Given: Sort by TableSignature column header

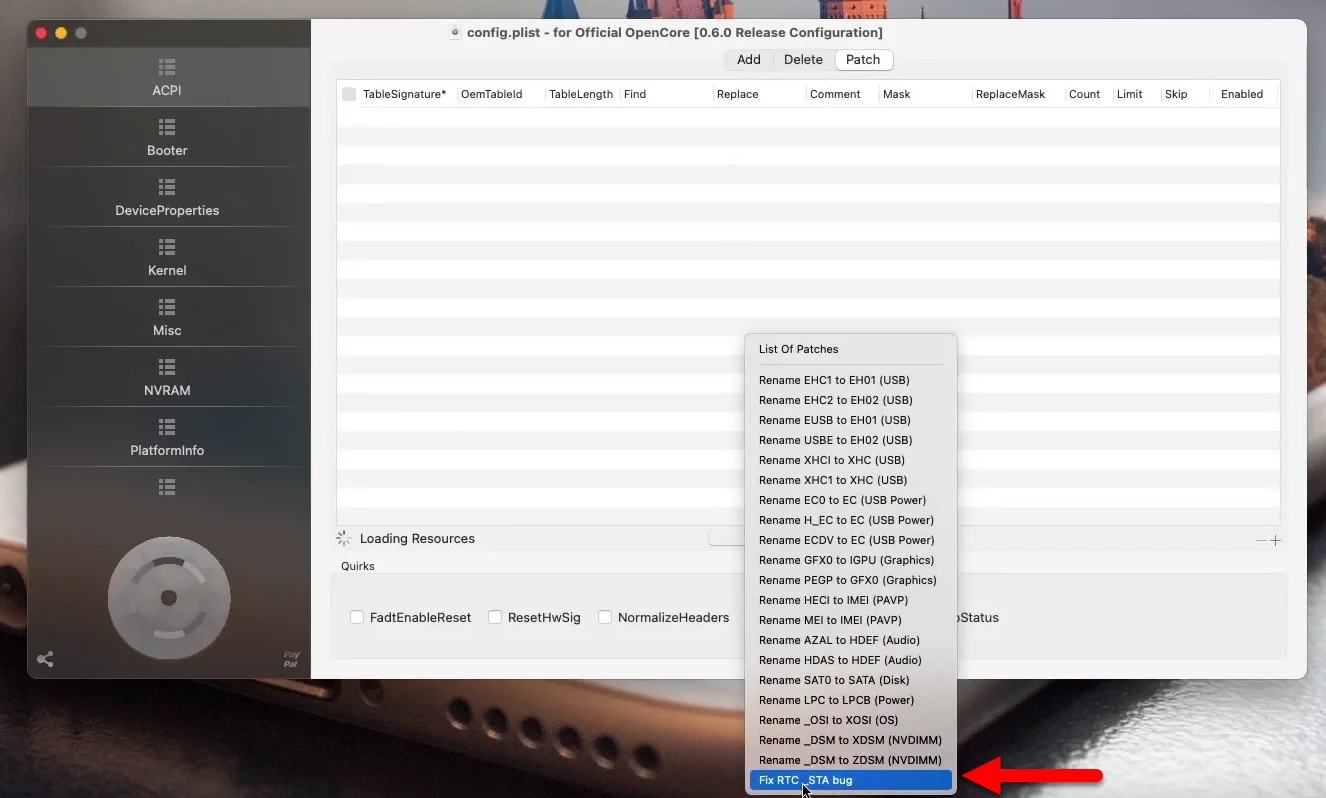Looking at the screenshot, I should pos(404,94).
